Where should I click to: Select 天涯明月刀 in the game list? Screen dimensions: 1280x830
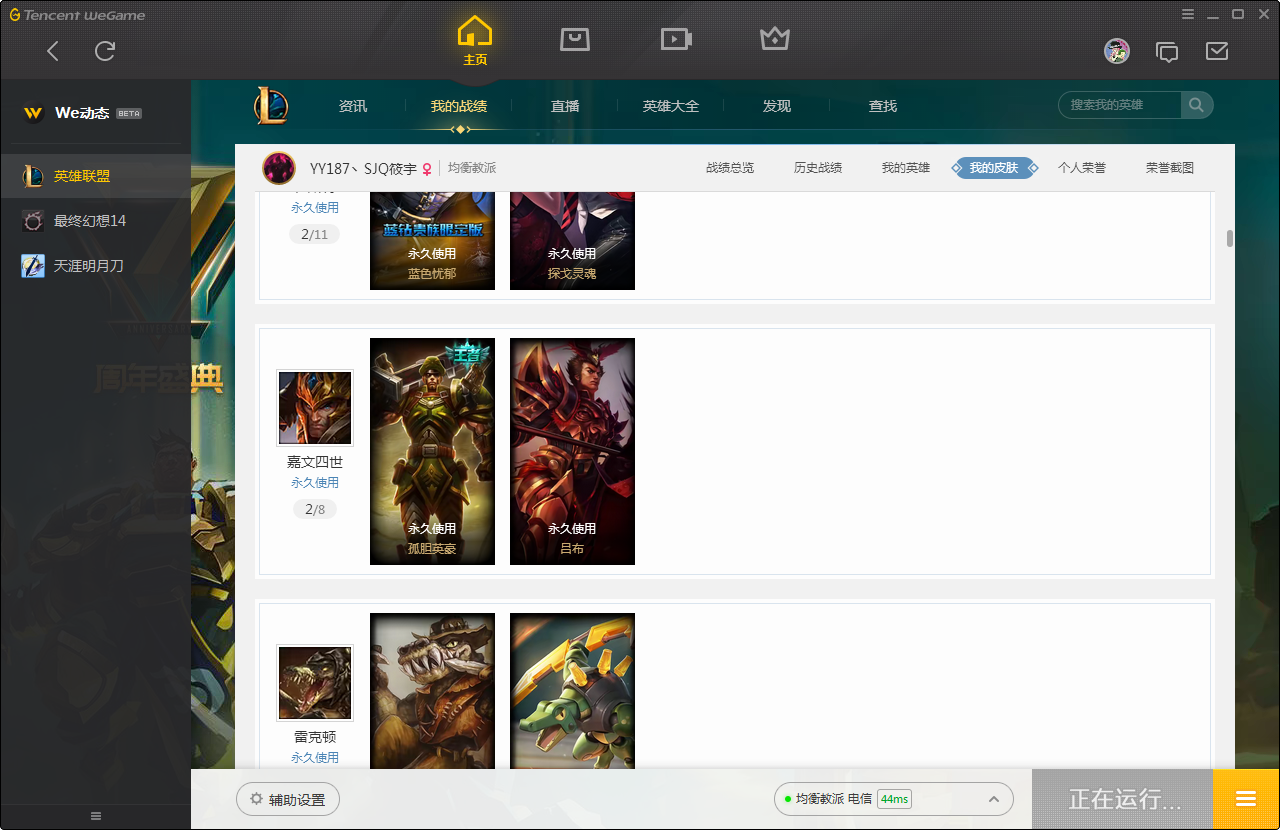click(x=95, y=266)
